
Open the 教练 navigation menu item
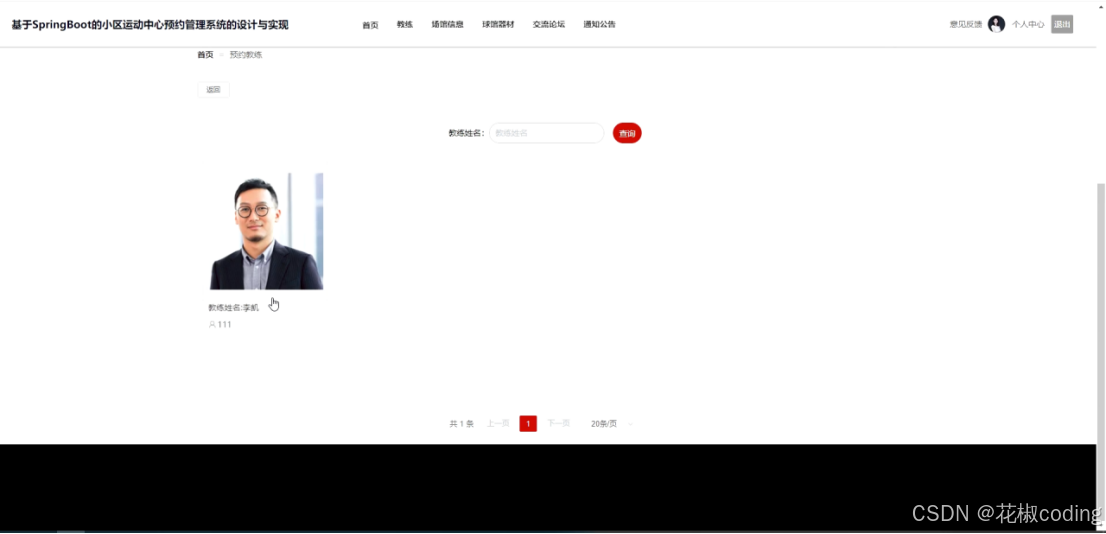click(x=404, y=25)
